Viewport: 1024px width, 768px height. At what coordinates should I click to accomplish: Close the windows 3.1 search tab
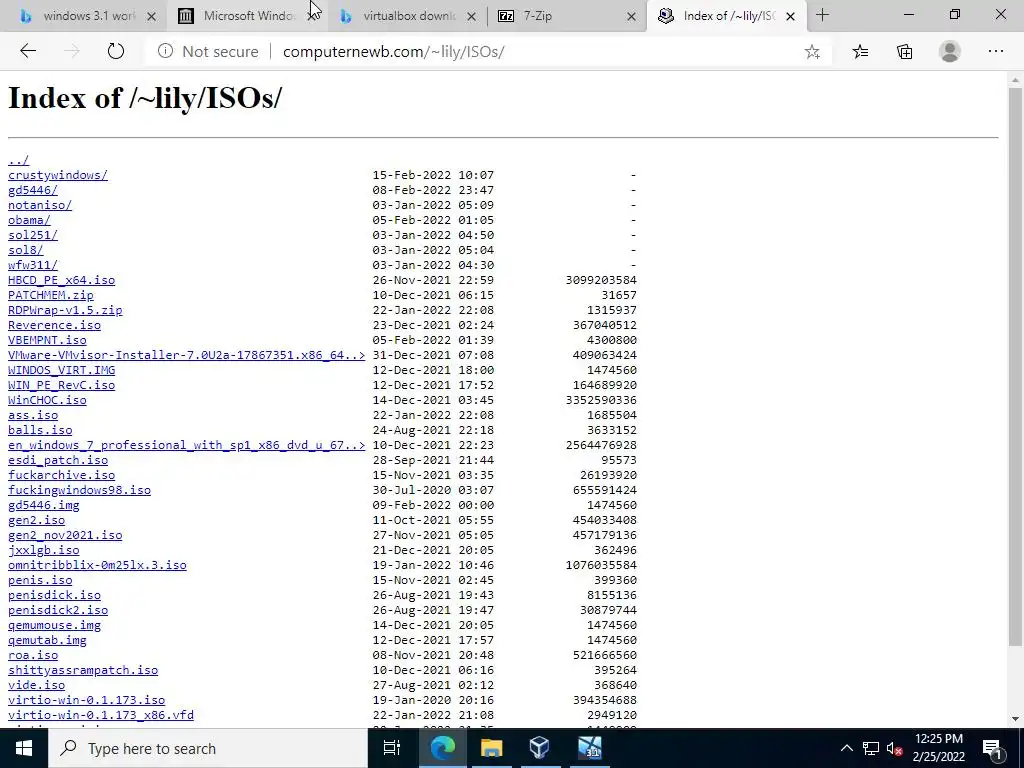[152, 16]
